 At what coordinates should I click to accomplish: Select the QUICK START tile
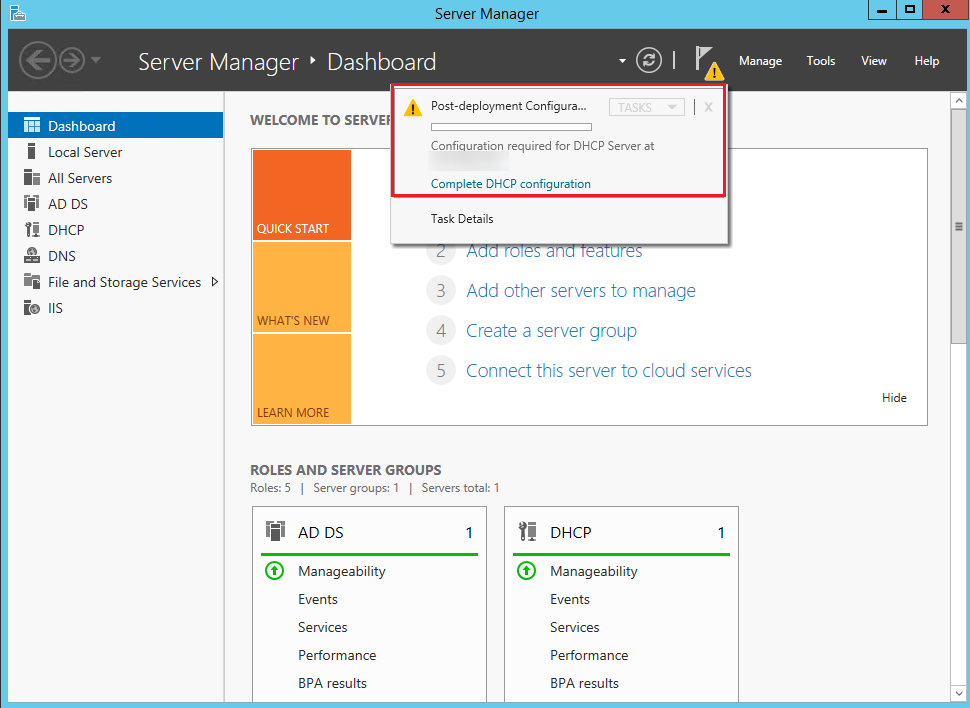click(302, 195)
